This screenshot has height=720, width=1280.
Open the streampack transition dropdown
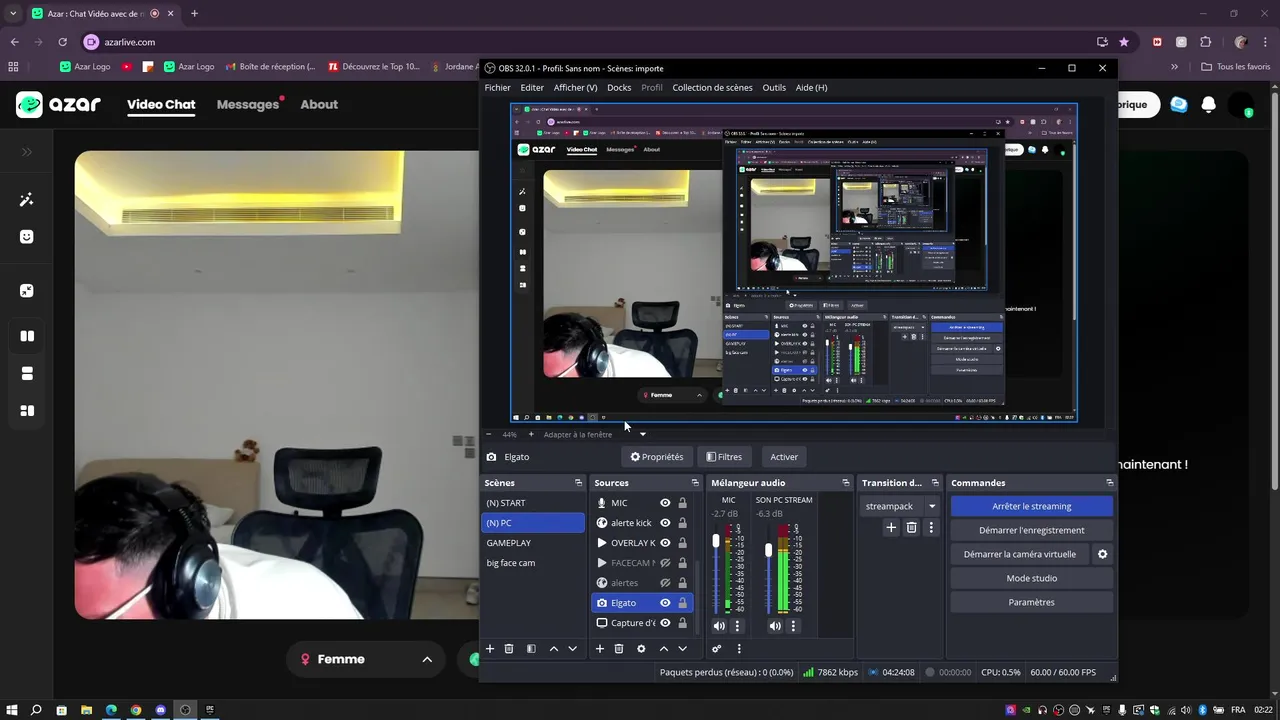coord(932,506)
